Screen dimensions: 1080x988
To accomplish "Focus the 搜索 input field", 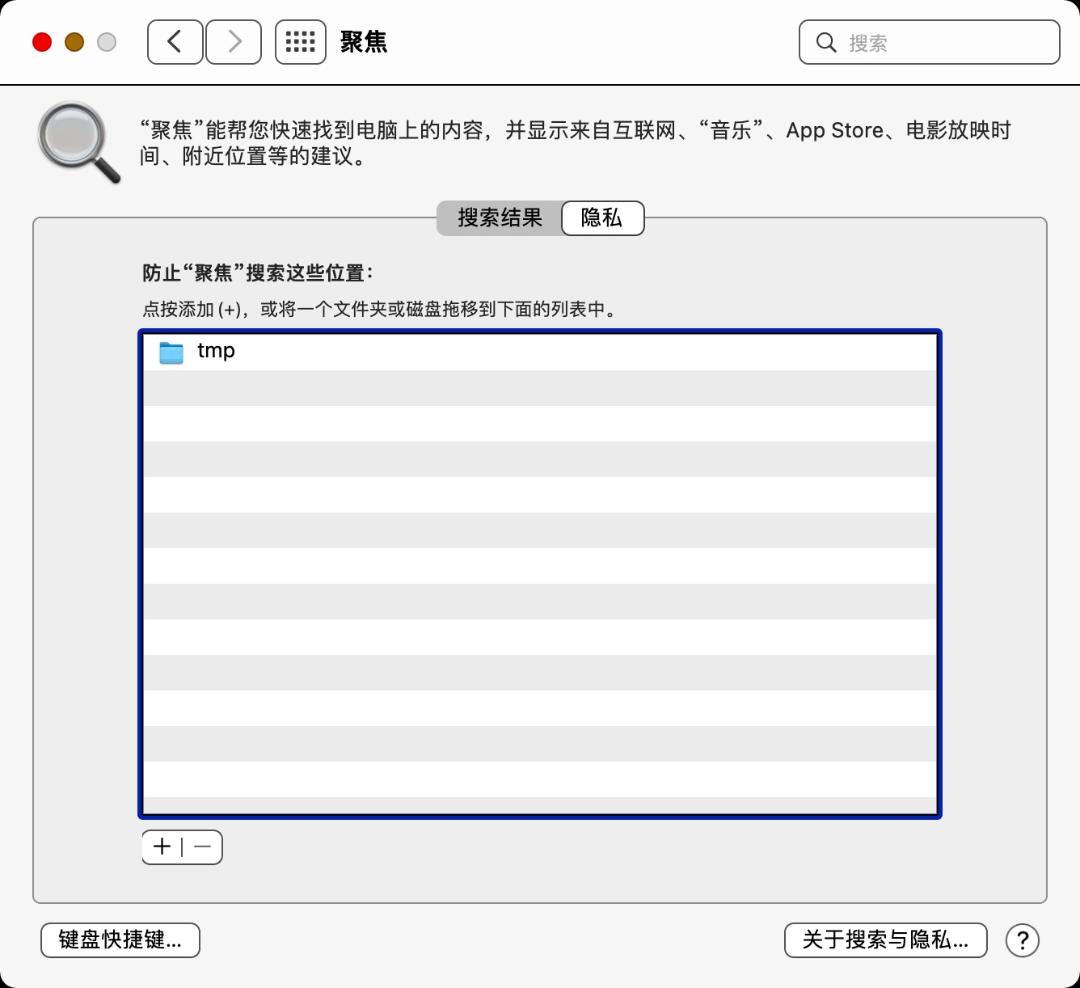I will [945, 43].
